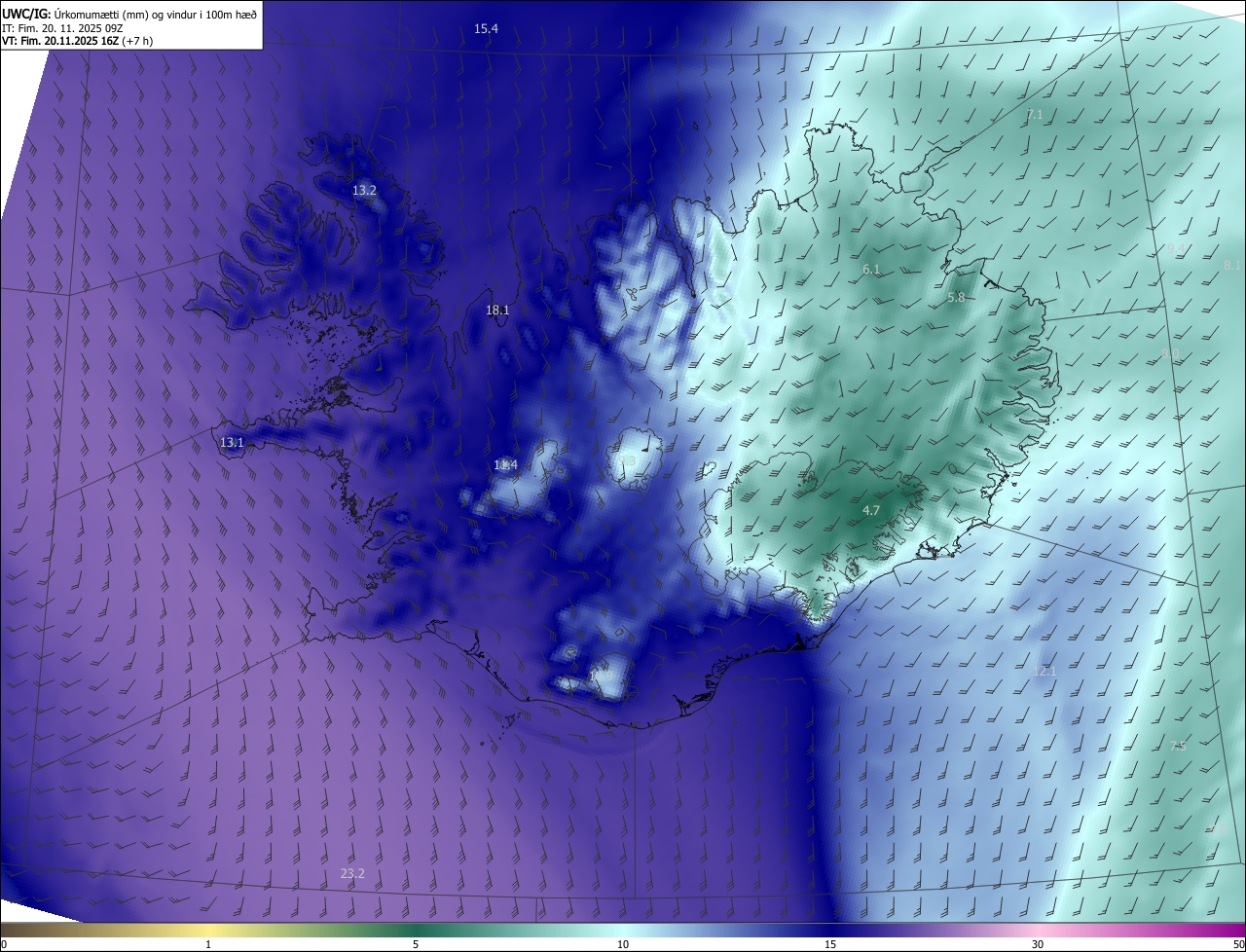
Task: Click the 12.1 value label
Action: [x=1044, y=672]
